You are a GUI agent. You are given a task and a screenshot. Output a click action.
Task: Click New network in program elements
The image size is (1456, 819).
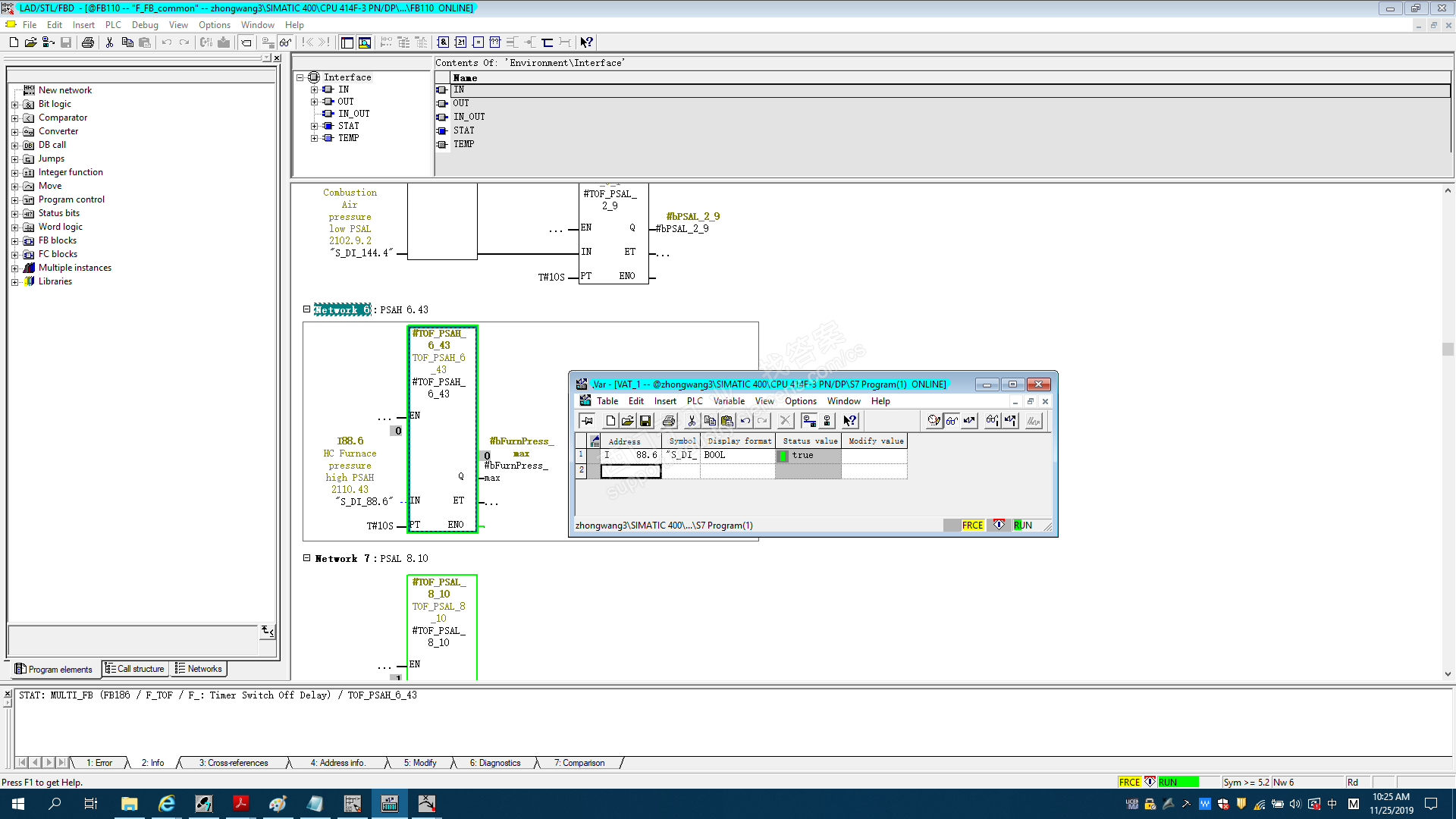(x=64, y=90)
